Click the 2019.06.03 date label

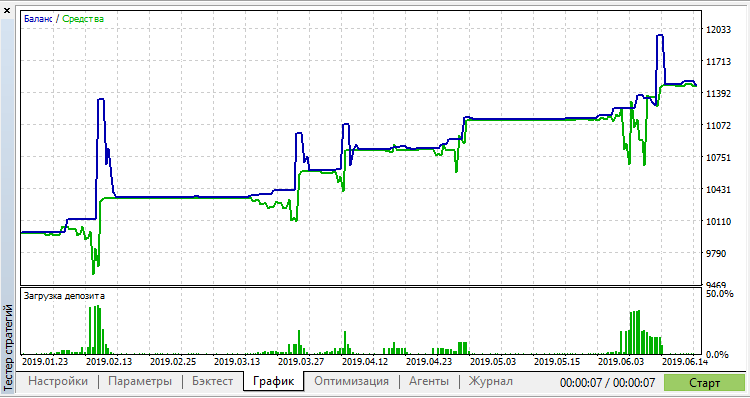(x=621, y=361)
